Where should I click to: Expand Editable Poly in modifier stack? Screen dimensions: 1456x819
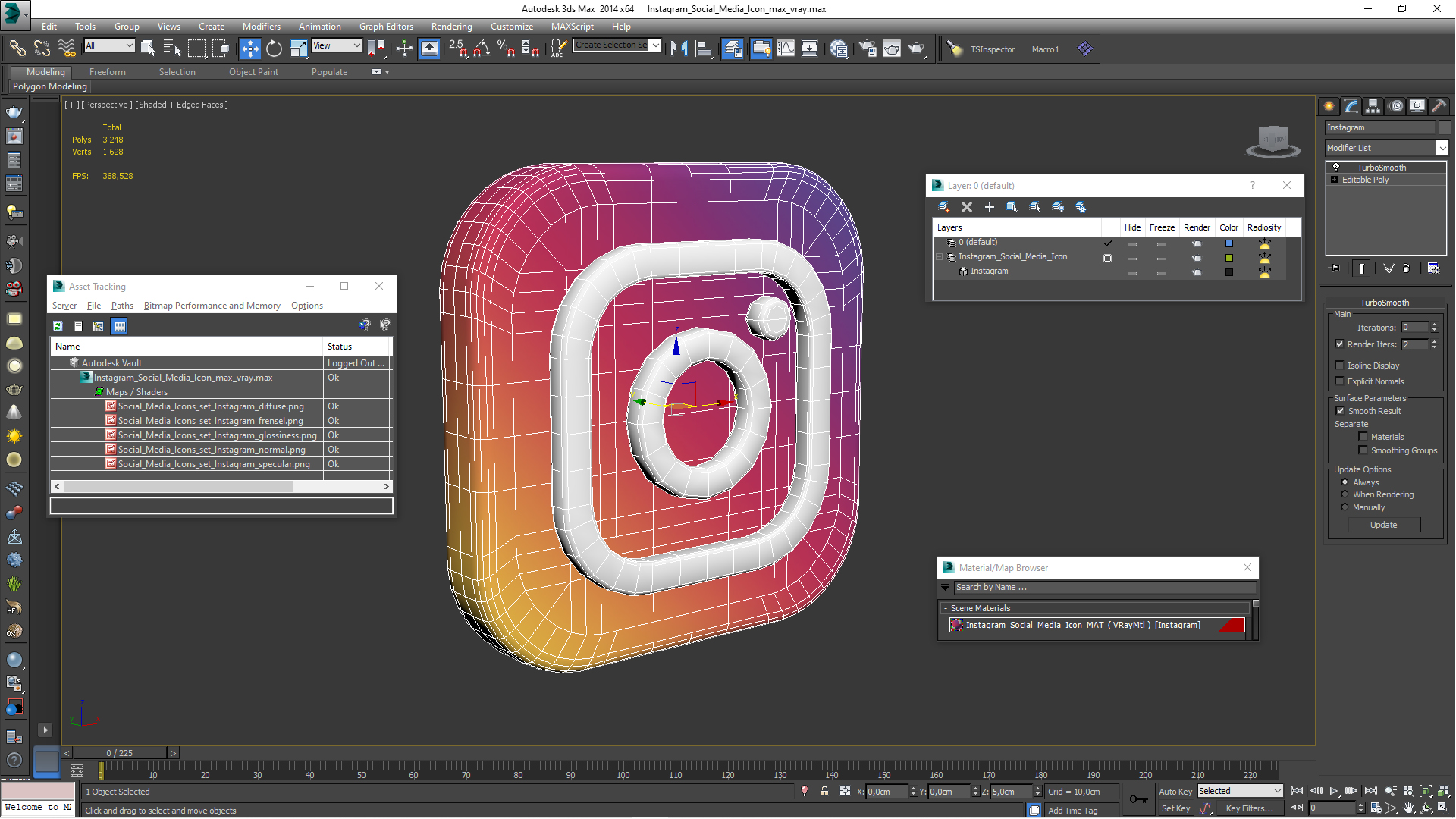click(1334, 180)
